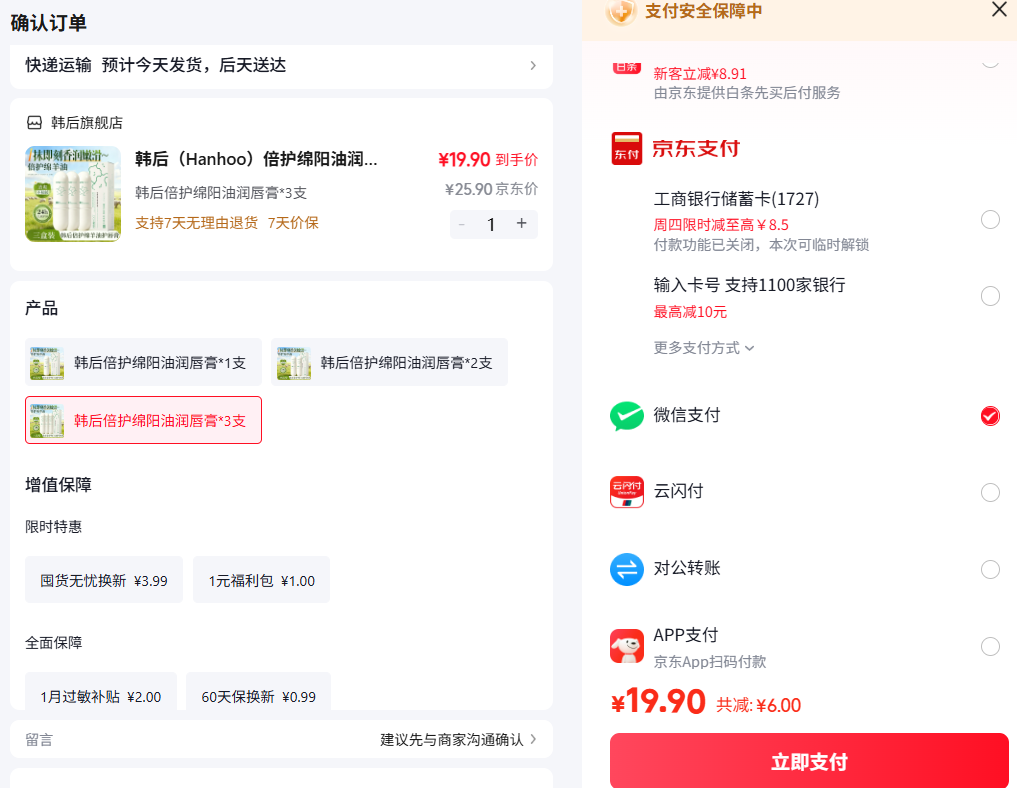Screen dimensions: 1017x788
Task: Click the 京东支付 red logo icon
Action: [x=627, y=149]
